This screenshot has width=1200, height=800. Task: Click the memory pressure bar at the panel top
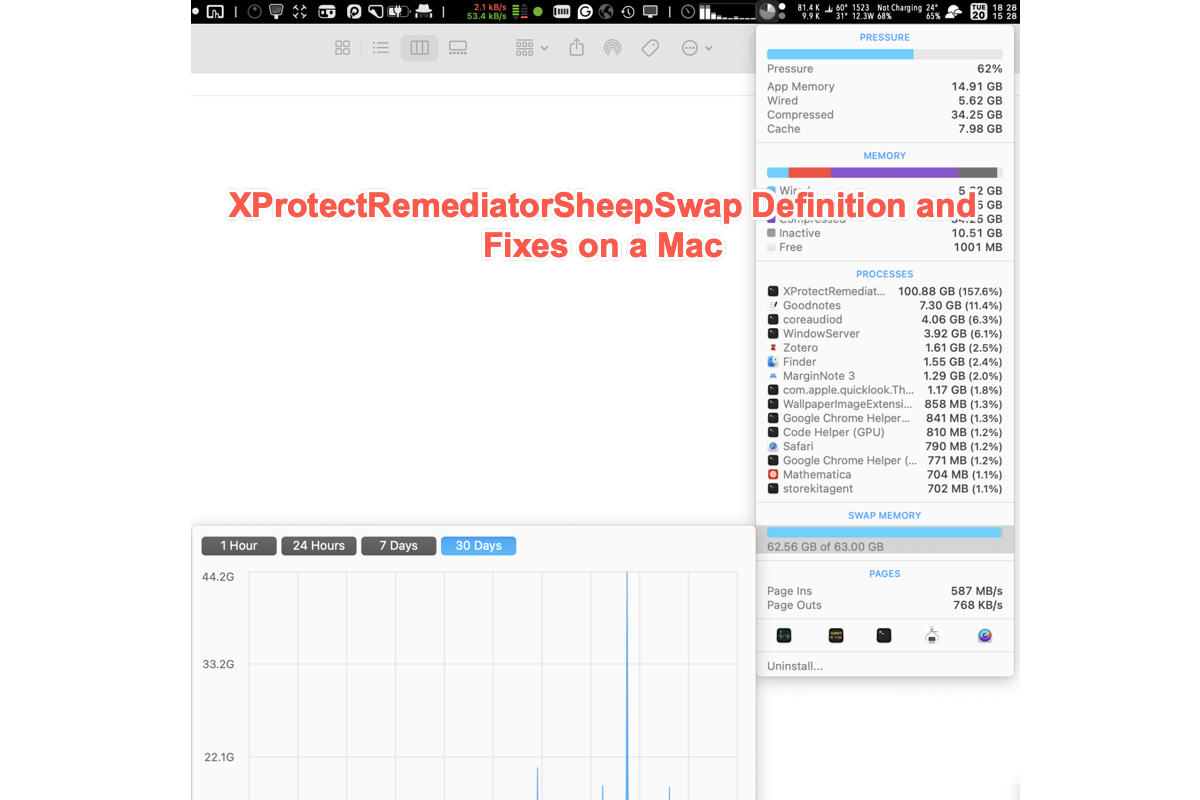[x=884, y=54]
